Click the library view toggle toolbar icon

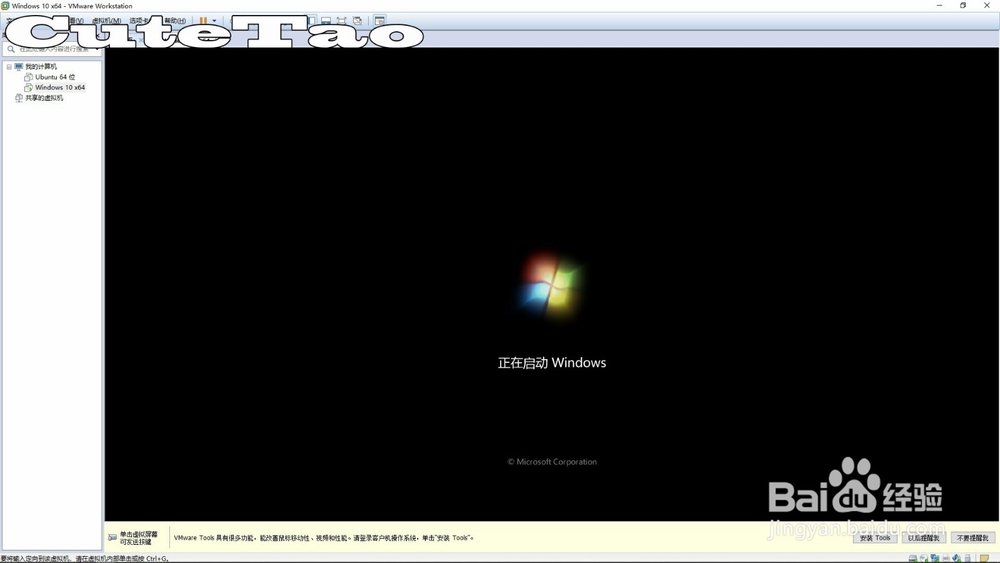tap(311, 20)
